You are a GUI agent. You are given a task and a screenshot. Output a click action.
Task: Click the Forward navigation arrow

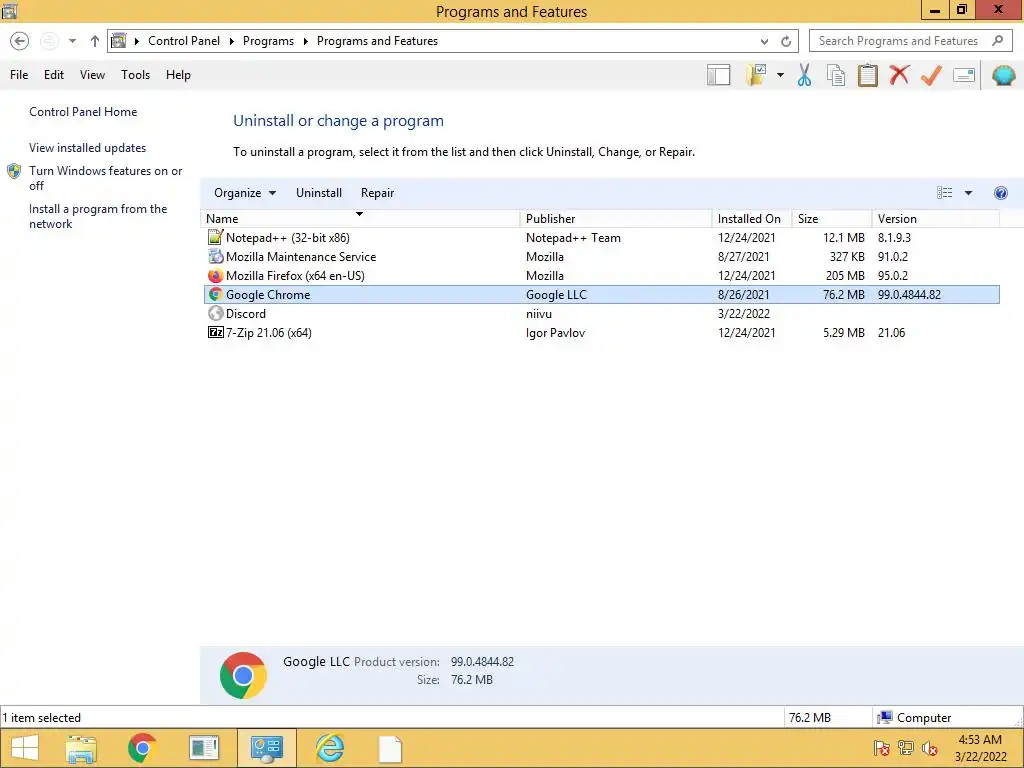(49, 41)
